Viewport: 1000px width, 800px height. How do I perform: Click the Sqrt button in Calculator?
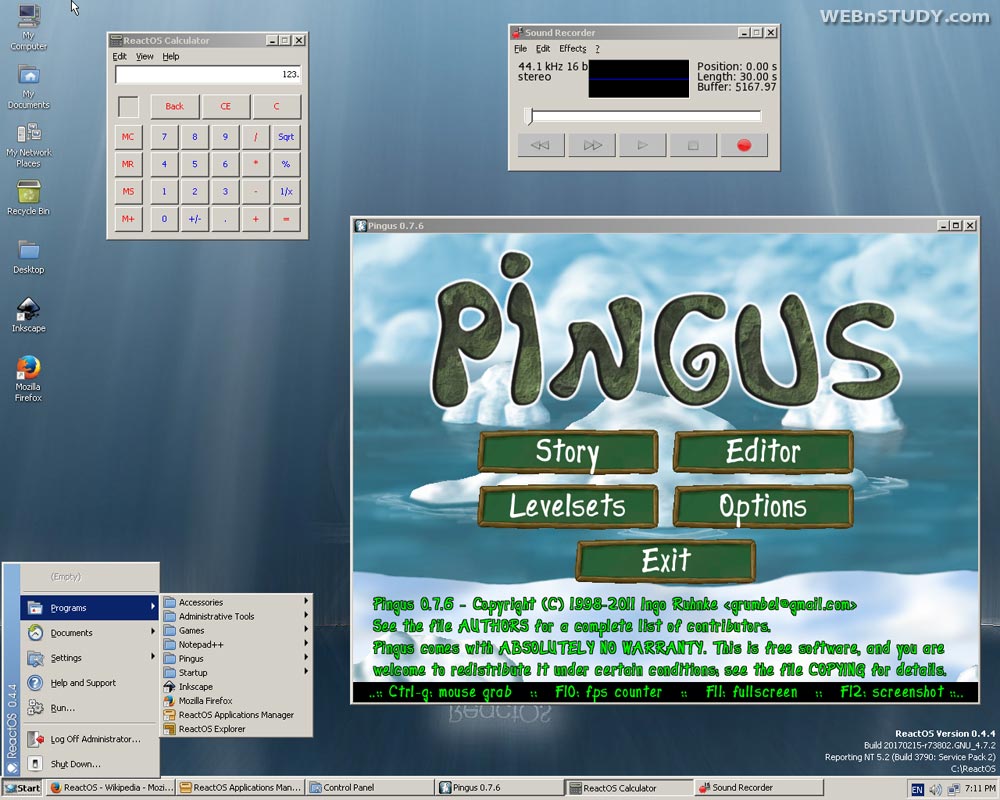point(286,137)
